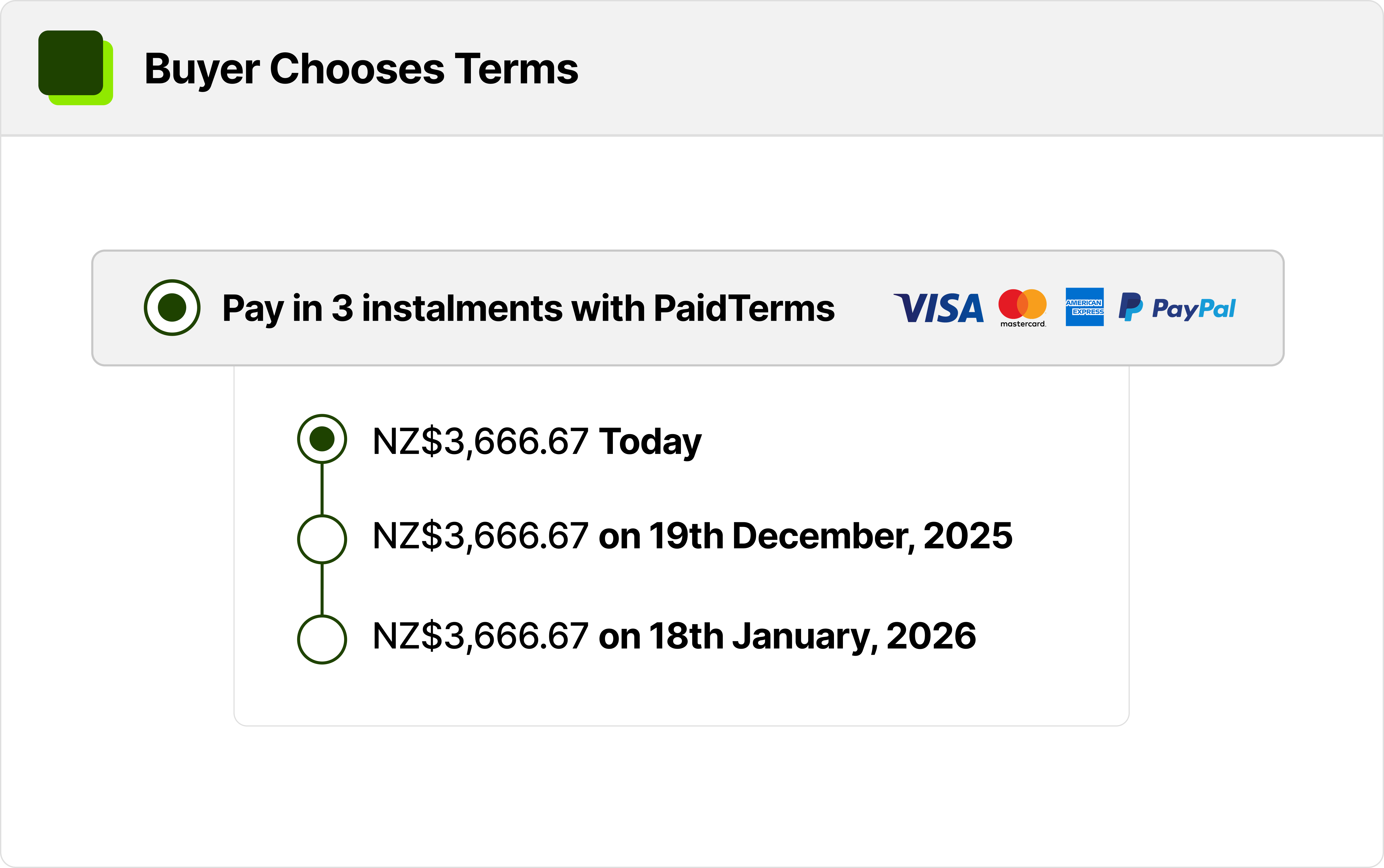Click the NZ$3,666.67 amount for January
1384x868 pixels.
(x=480, y=636)
